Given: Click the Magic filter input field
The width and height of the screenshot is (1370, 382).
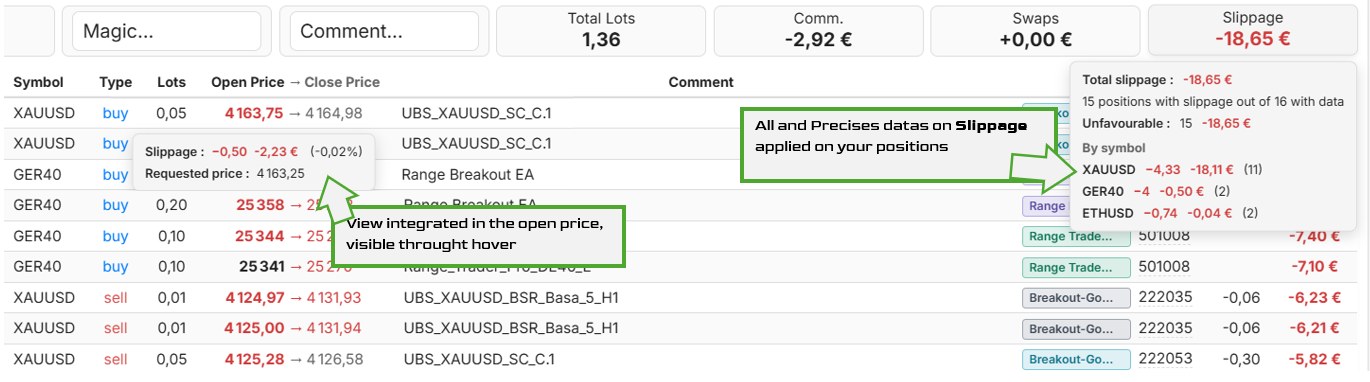Looking at the screenshot, I should click(166, 31).
